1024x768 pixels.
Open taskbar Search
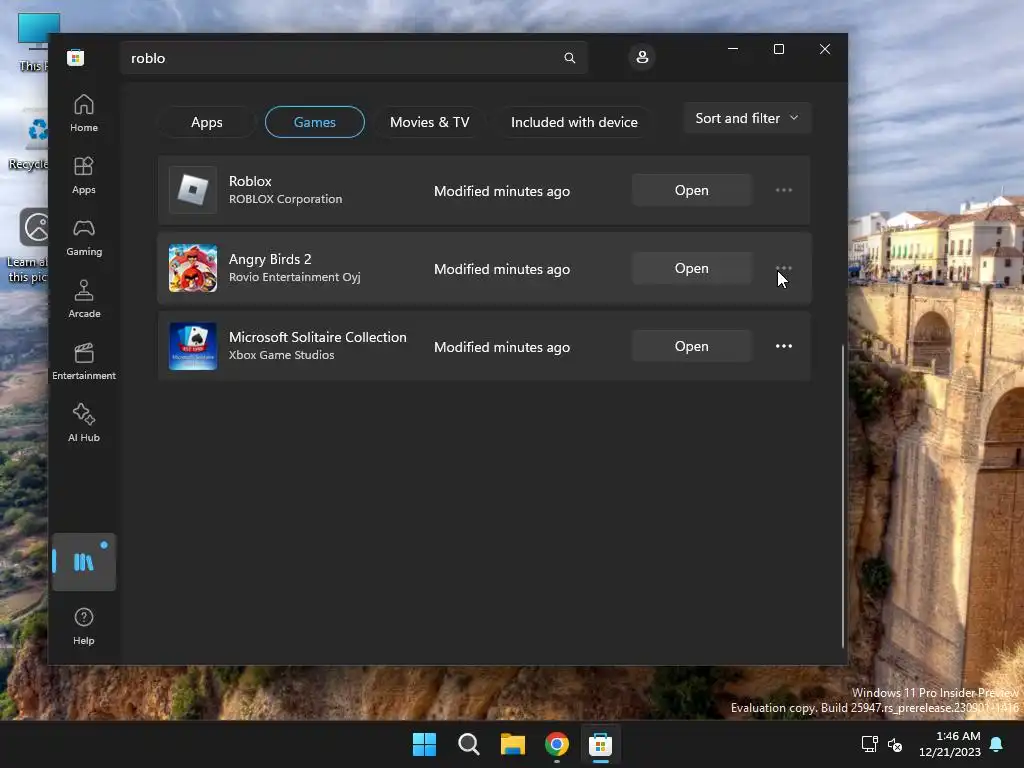pyautogui.click(x=469, y=744)
